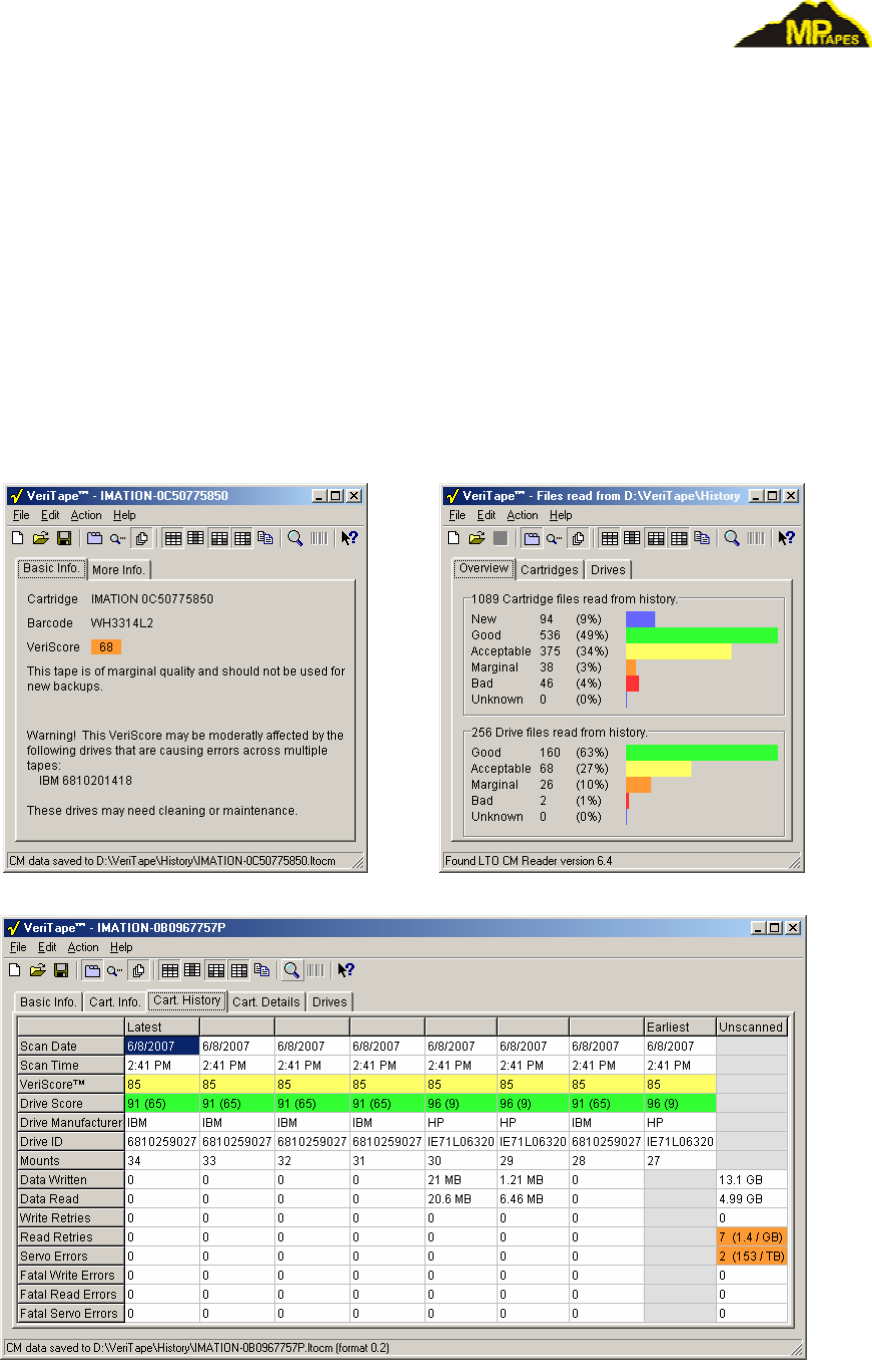Click greyed Save icon in Files read window
Image resolution: width=872 pixels, height=1360 pixels.
tap(498, 537)
